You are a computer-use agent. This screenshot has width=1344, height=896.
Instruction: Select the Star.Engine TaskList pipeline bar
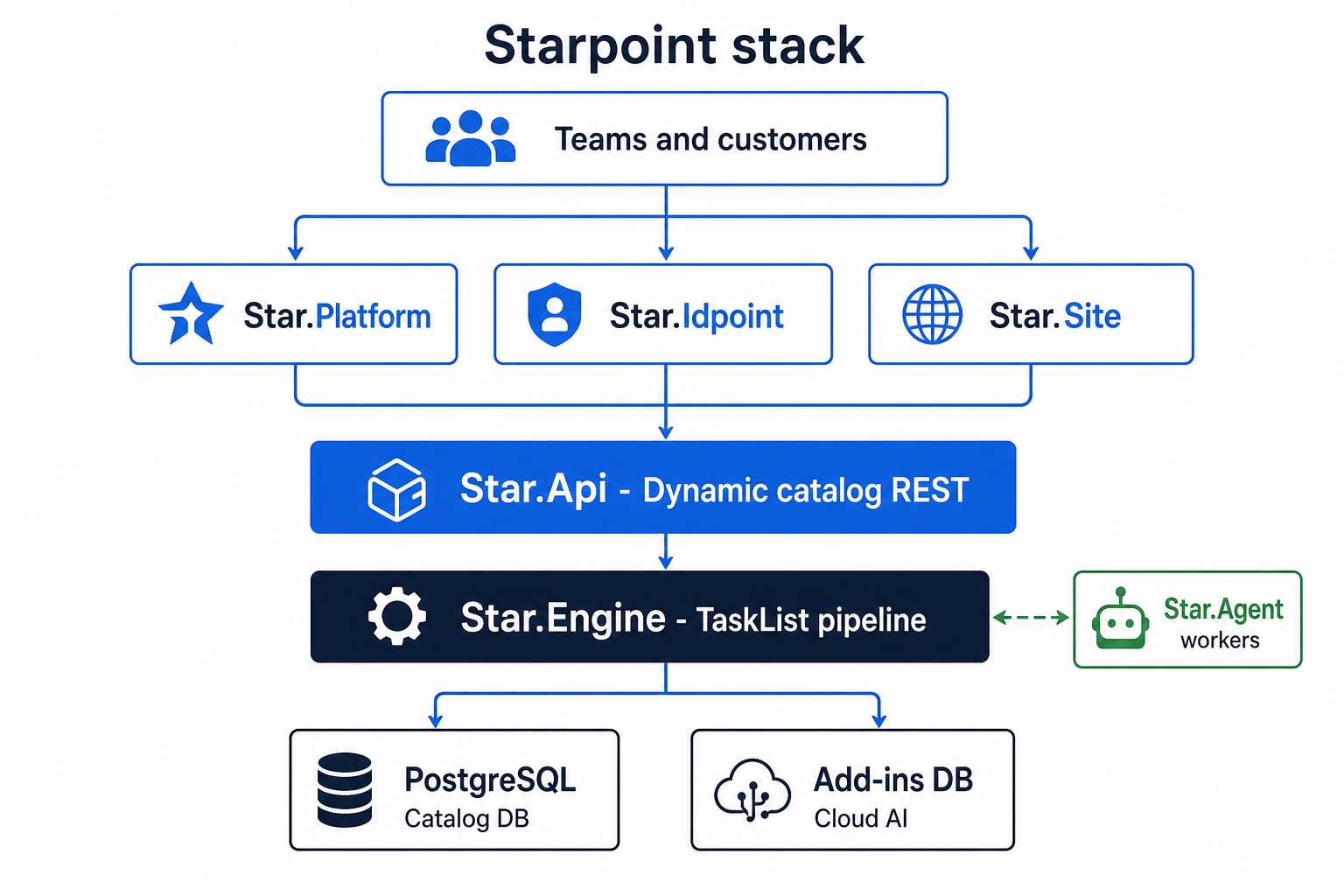[x=650, y=617]
